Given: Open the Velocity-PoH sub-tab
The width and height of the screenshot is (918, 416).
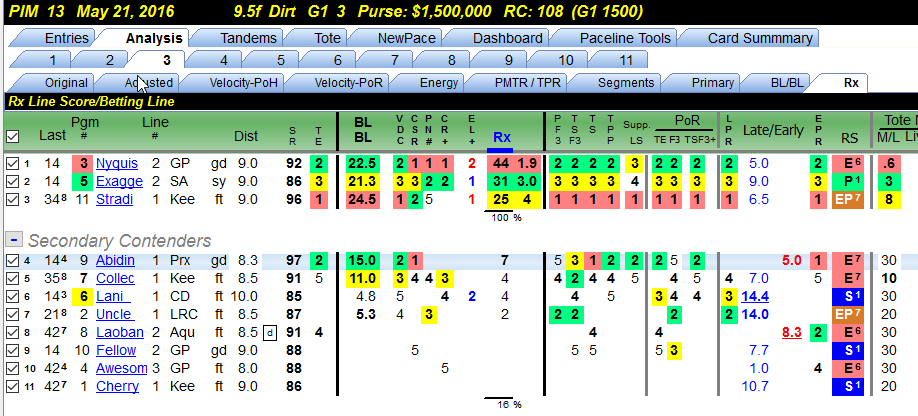Looking at the screenshot, I should click(243, 82).
